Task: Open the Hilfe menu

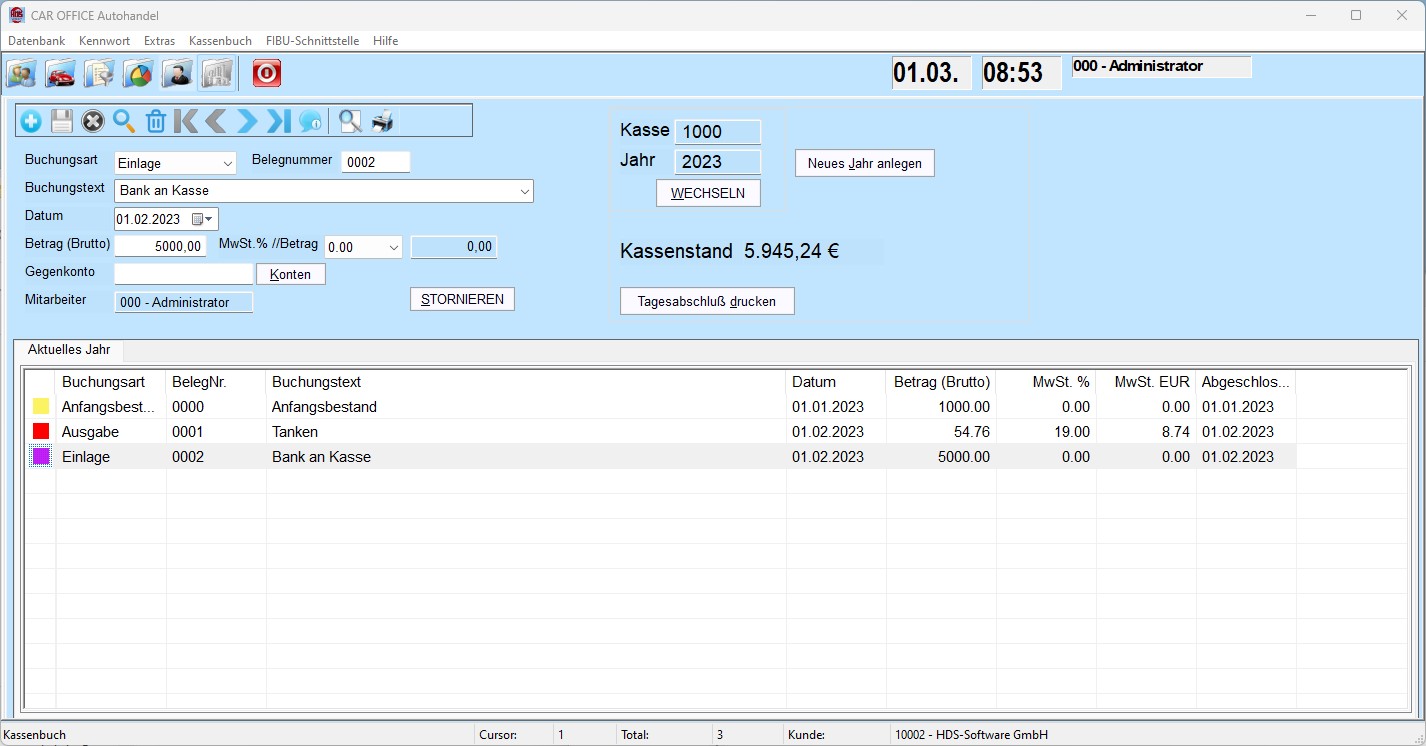Action: coord(386,41)
